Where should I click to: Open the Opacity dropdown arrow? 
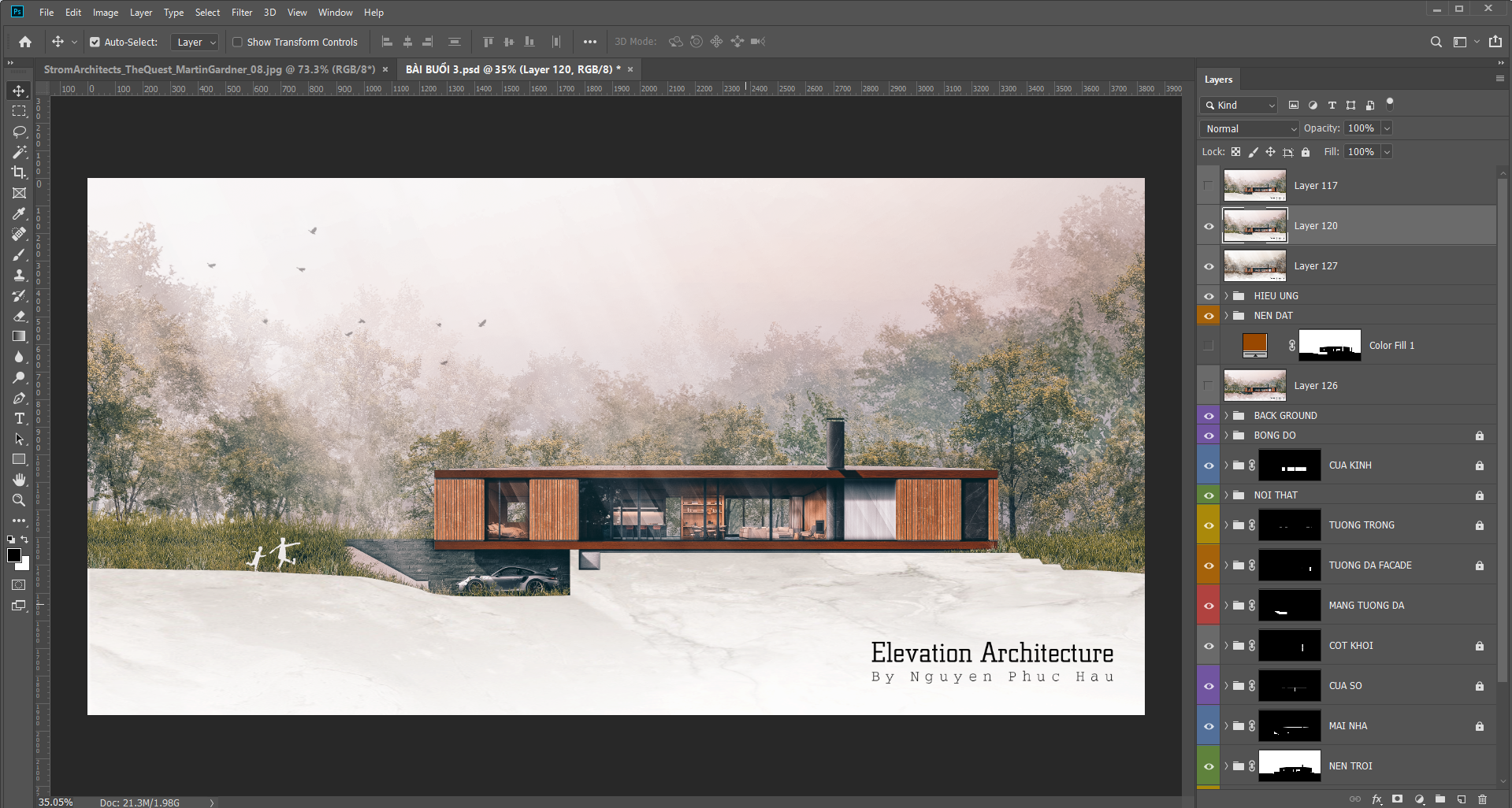1388,128
